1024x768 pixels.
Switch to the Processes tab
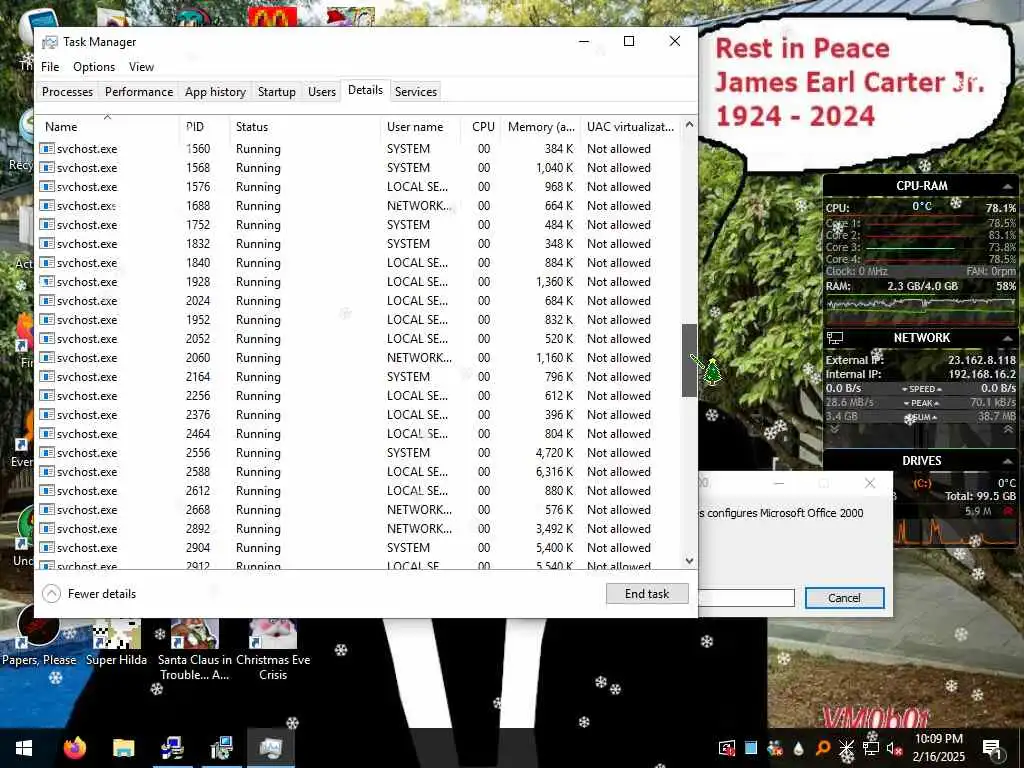point(67,91)
